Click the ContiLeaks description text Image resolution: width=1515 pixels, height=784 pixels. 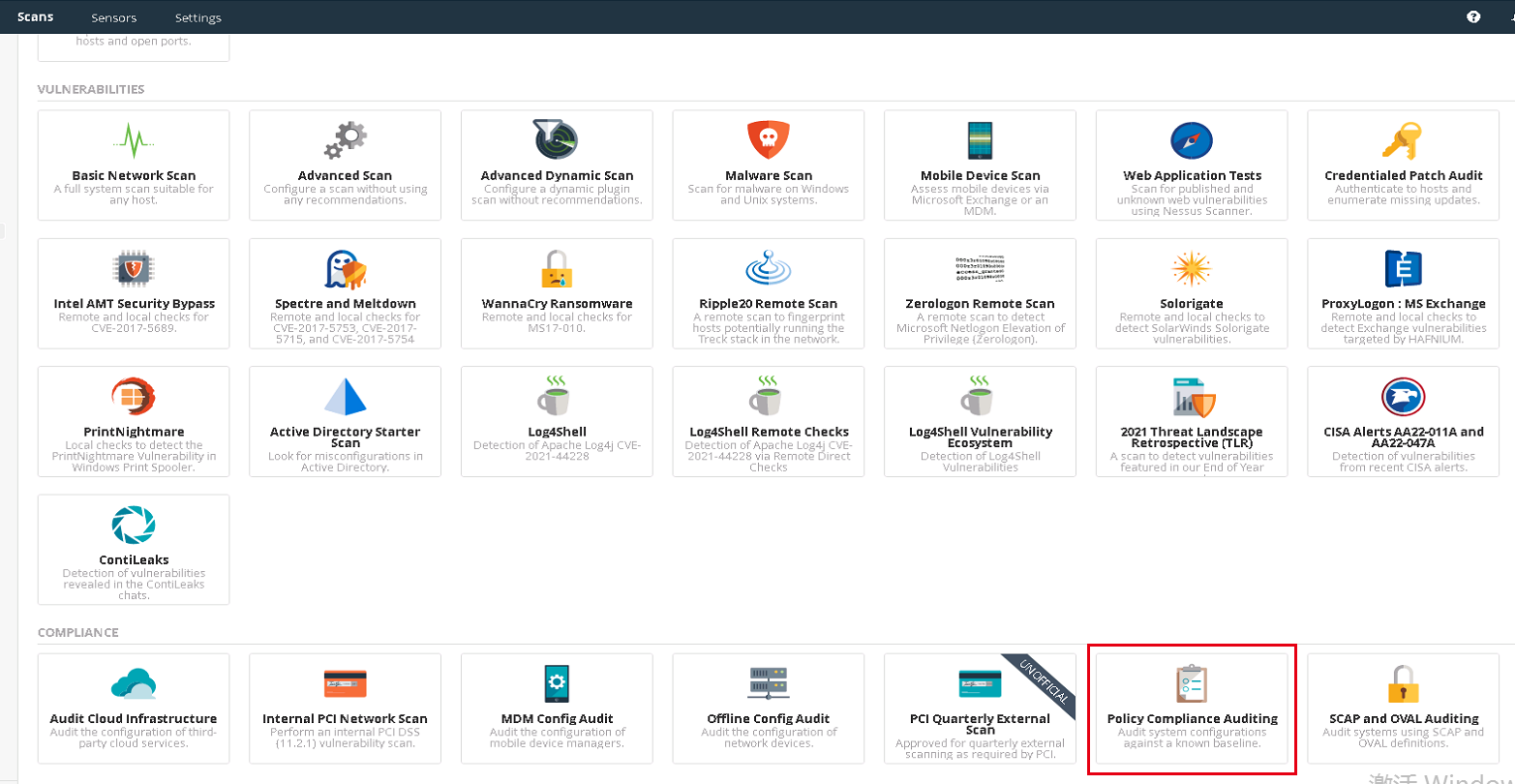click(134, 584)
